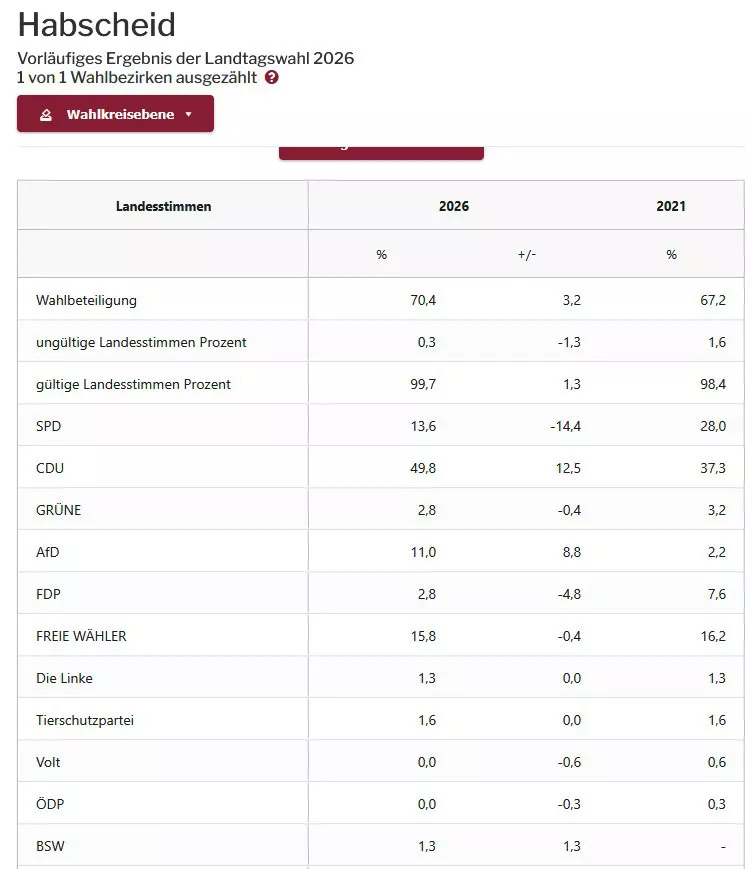Select the BSW row label

50,846
